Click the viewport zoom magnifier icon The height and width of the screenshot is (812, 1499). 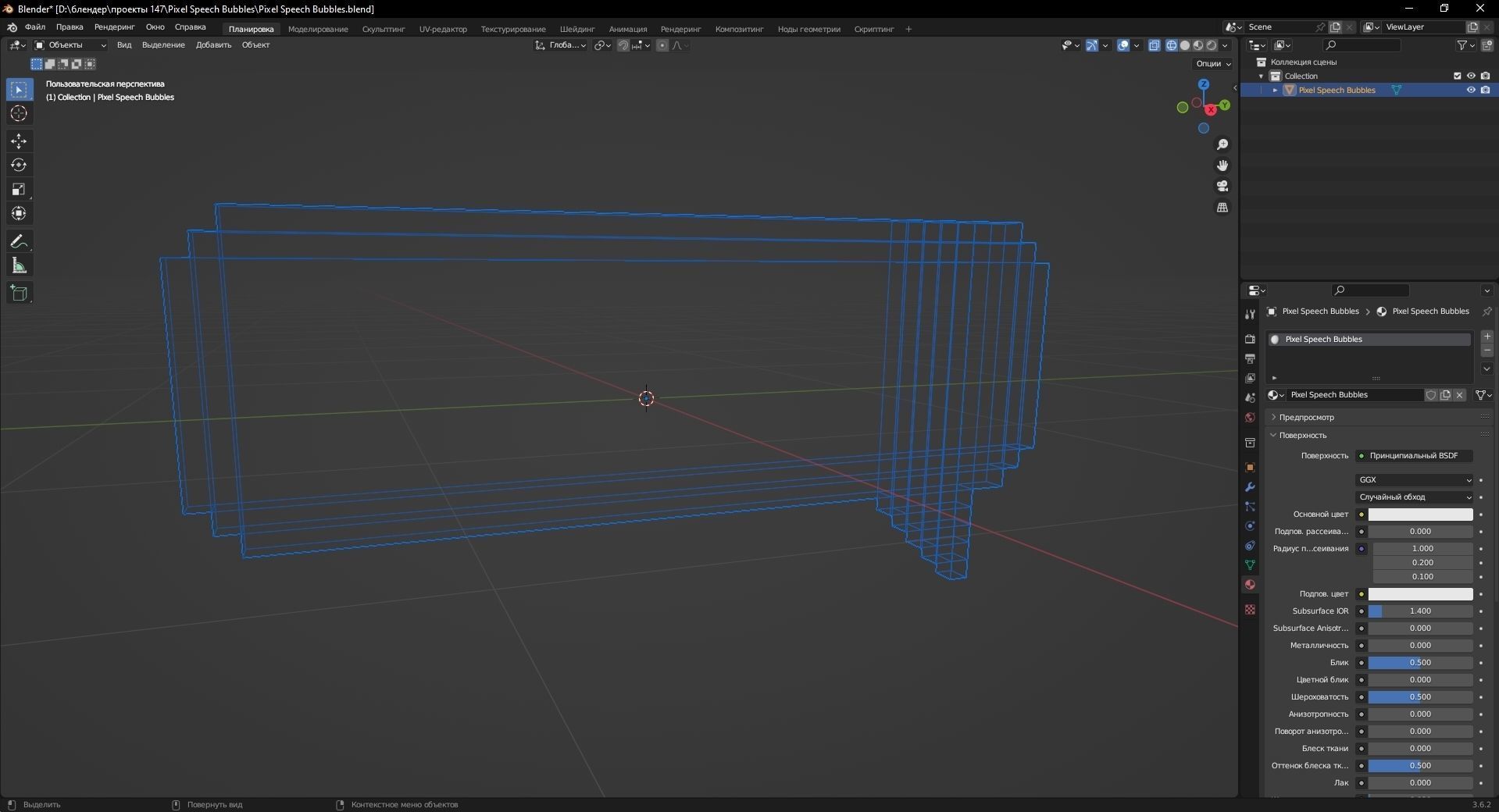pyautogui.click(x=1222, y=144)
